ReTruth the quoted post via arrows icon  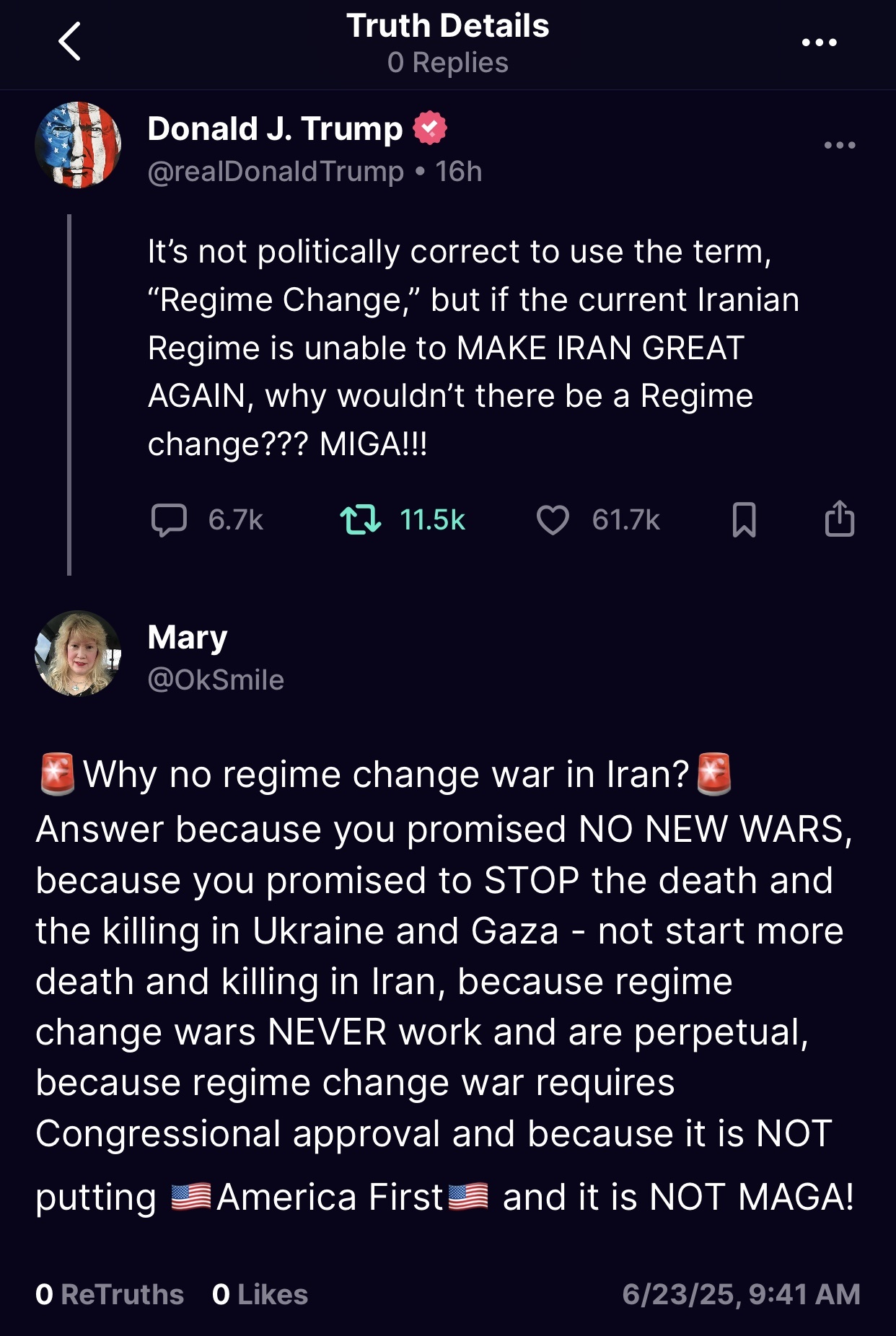tap(360, 519)
